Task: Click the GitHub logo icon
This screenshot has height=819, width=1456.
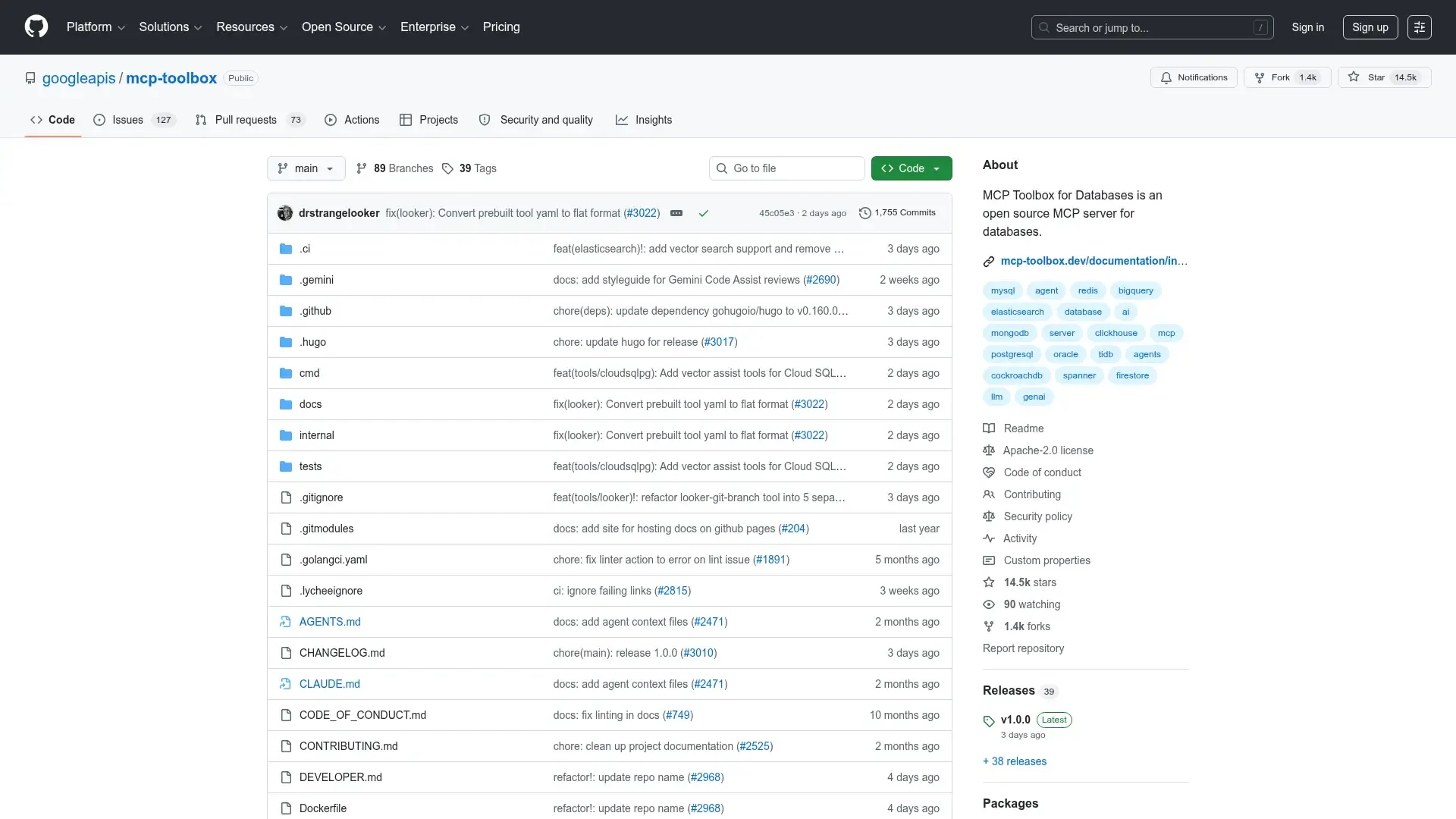Action: (x=36, y=27)
